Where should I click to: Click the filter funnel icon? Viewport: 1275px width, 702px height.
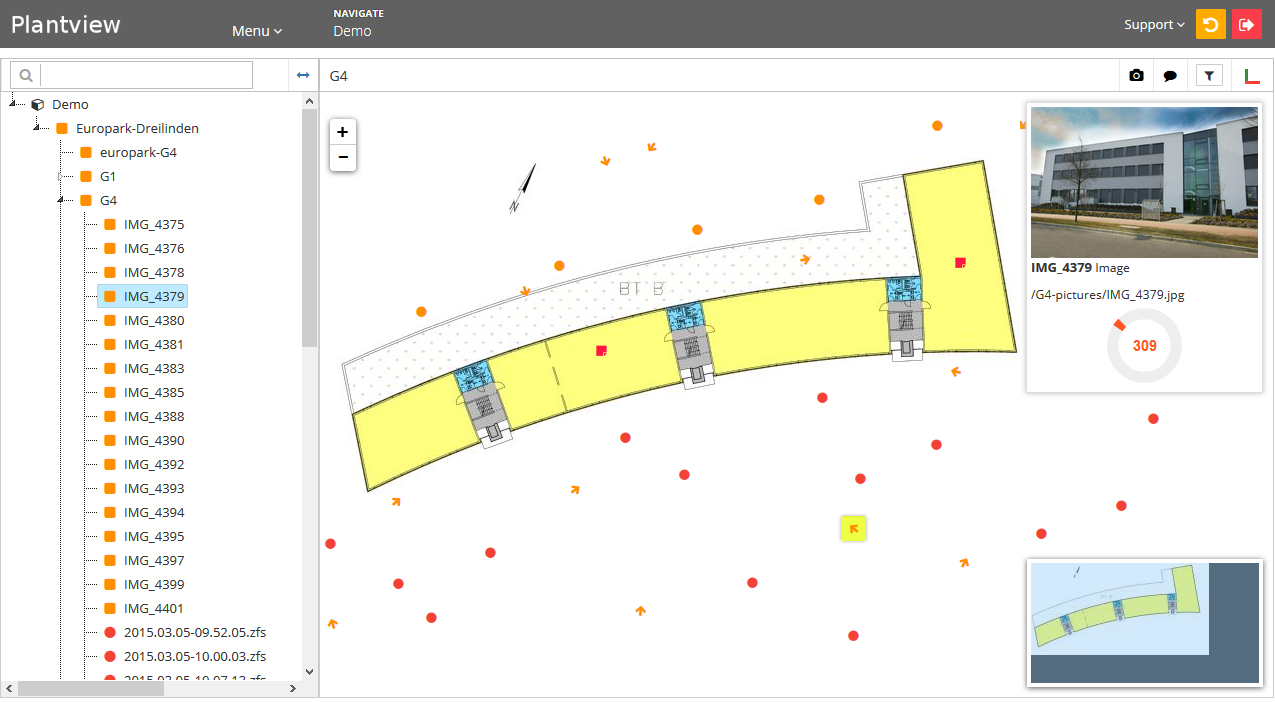pyautogui.click(x=1209, y=76)
